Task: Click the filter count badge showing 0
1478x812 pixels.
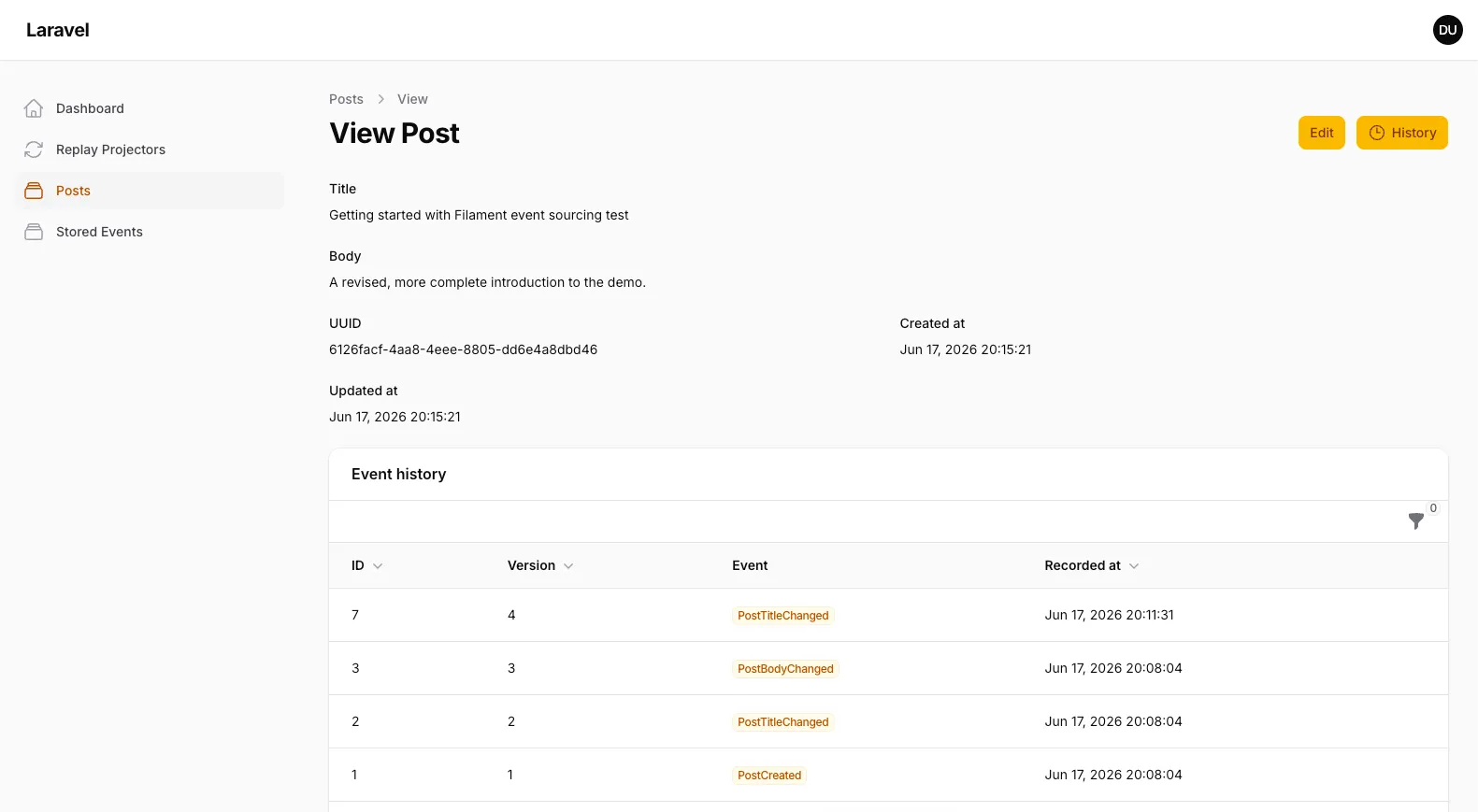Action: click(1433, 508)
